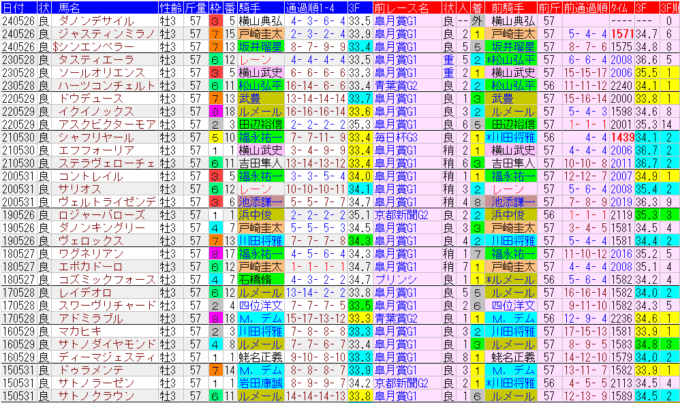Click horse name ワグネリアン
This screenshot has width=680, height=403.
91,254
